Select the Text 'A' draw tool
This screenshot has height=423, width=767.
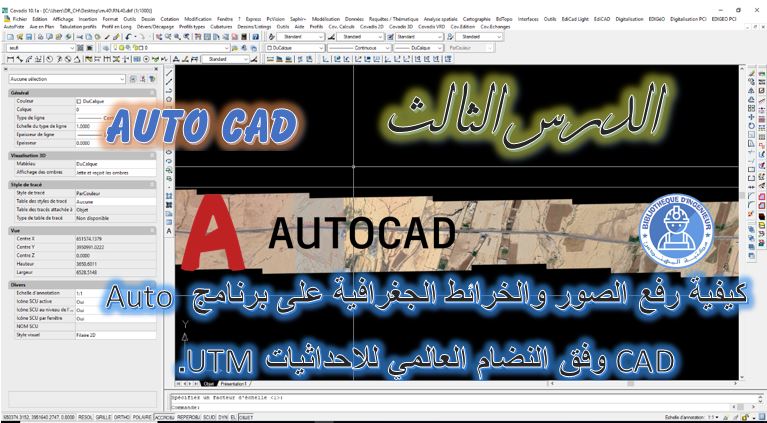pos(169,230)
